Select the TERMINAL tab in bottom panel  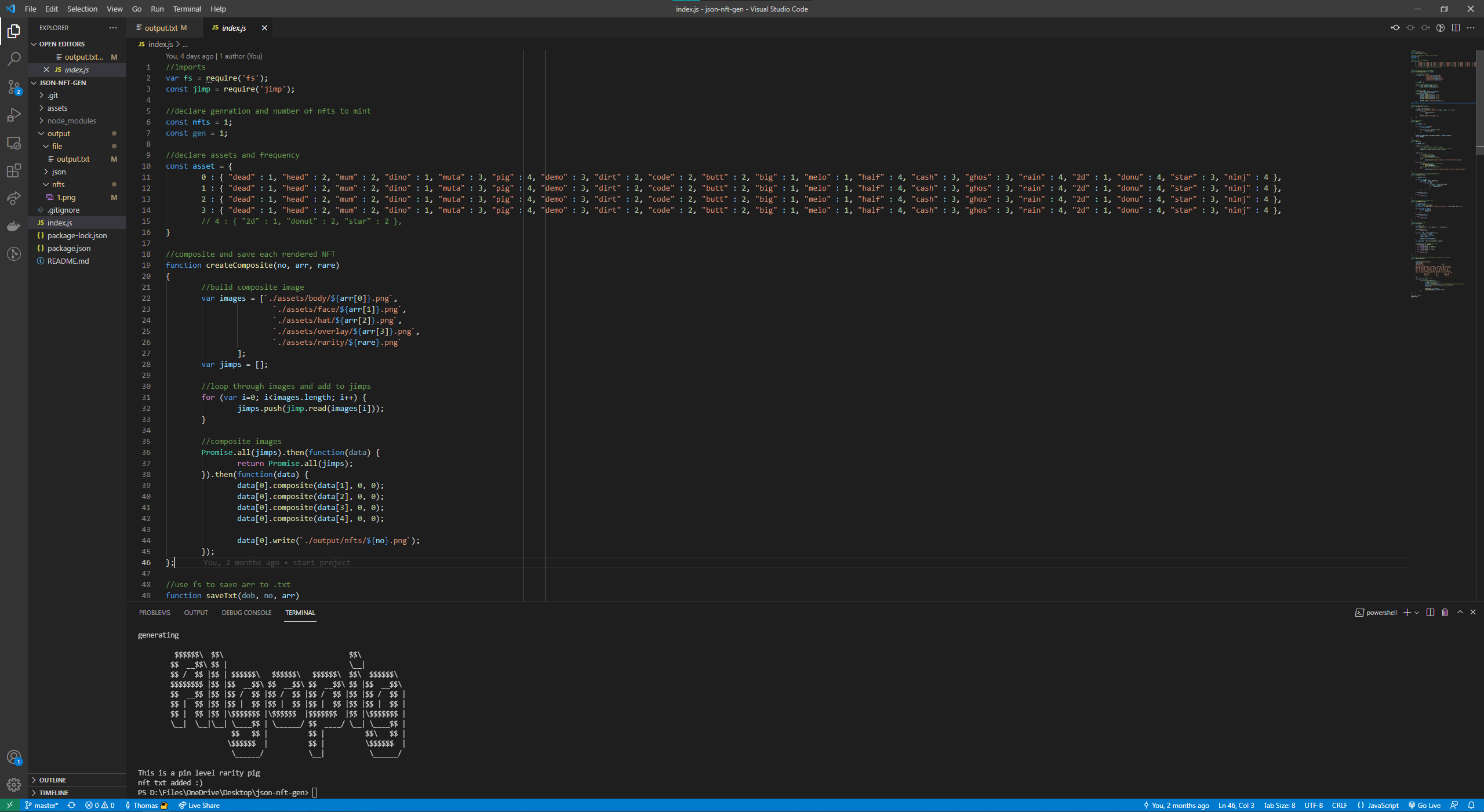click(x=300, y=612)
